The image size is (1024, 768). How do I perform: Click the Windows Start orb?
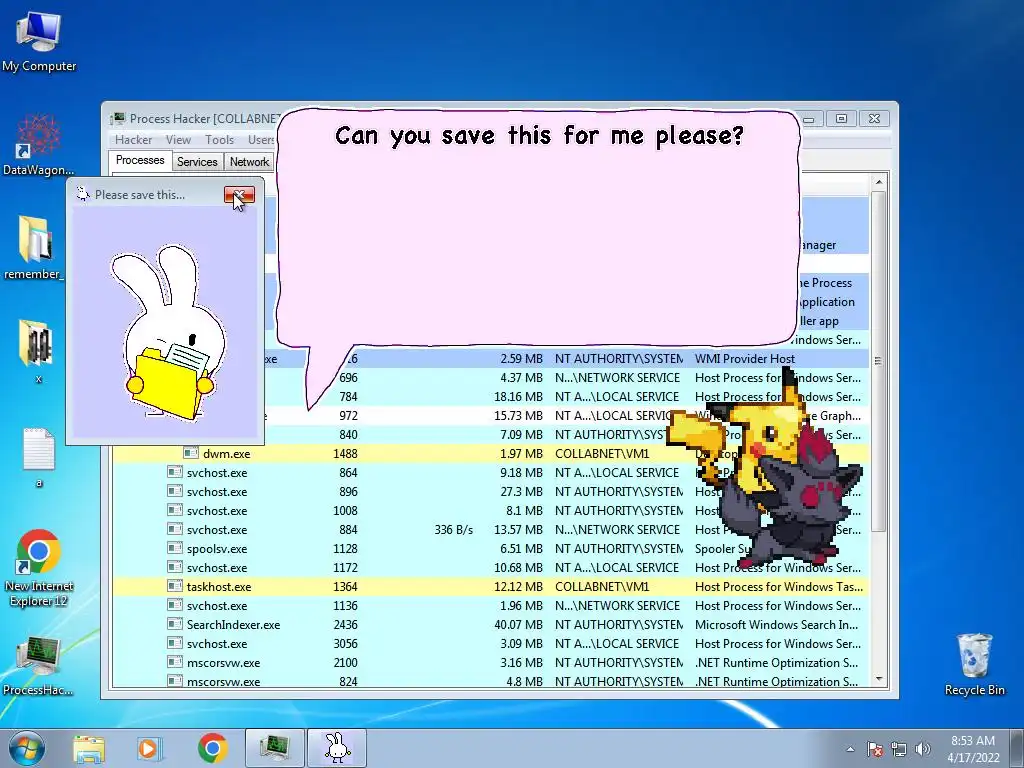click(26, 748)
